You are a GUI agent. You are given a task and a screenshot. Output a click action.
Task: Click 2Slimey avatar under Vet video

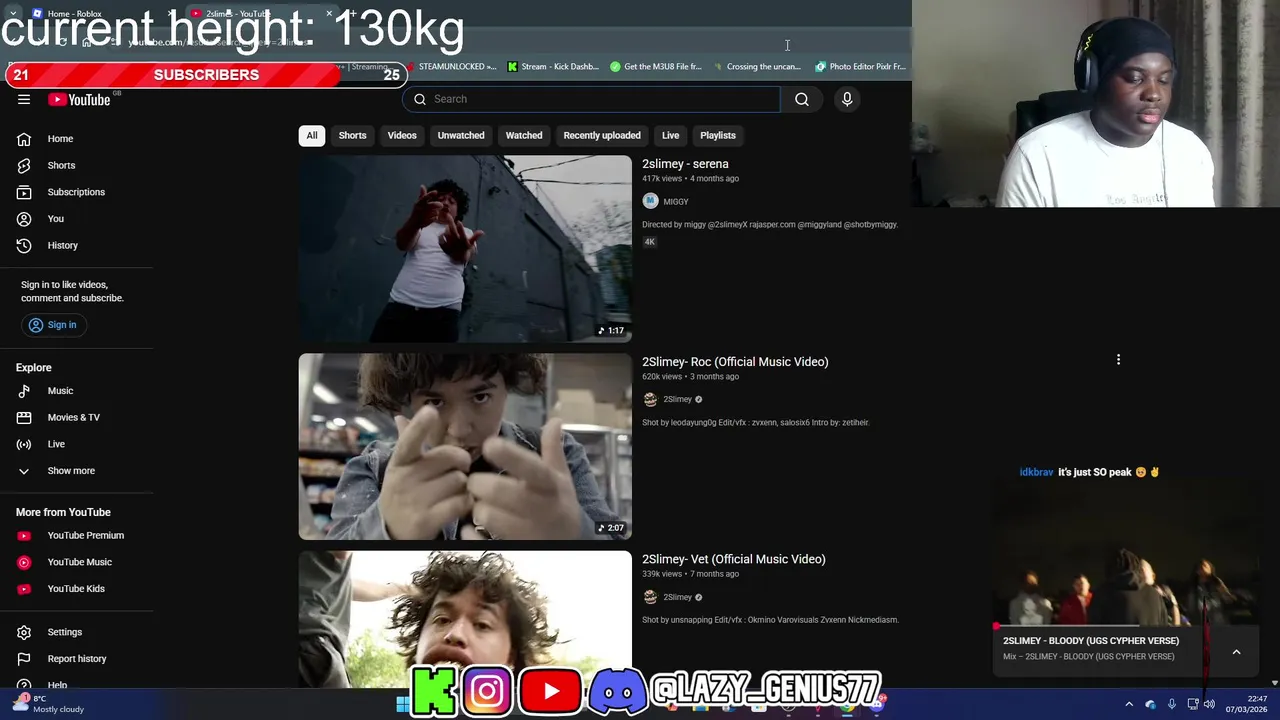pyautogui.click(x=650, y=597)
